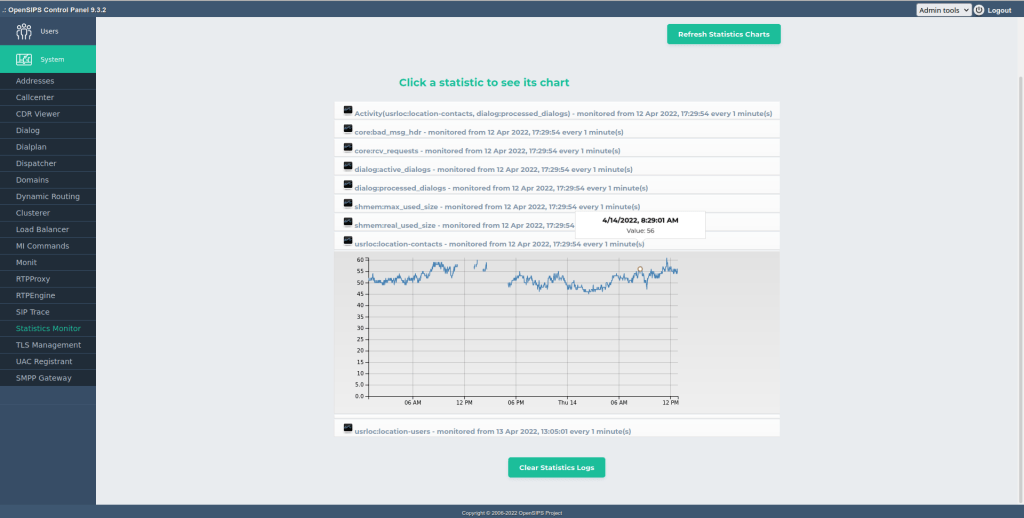Viewport: 1024px width, 518px height.
Task: Click the chart icon beside core:bad_msg_hdr
Action: coord(348,129)
